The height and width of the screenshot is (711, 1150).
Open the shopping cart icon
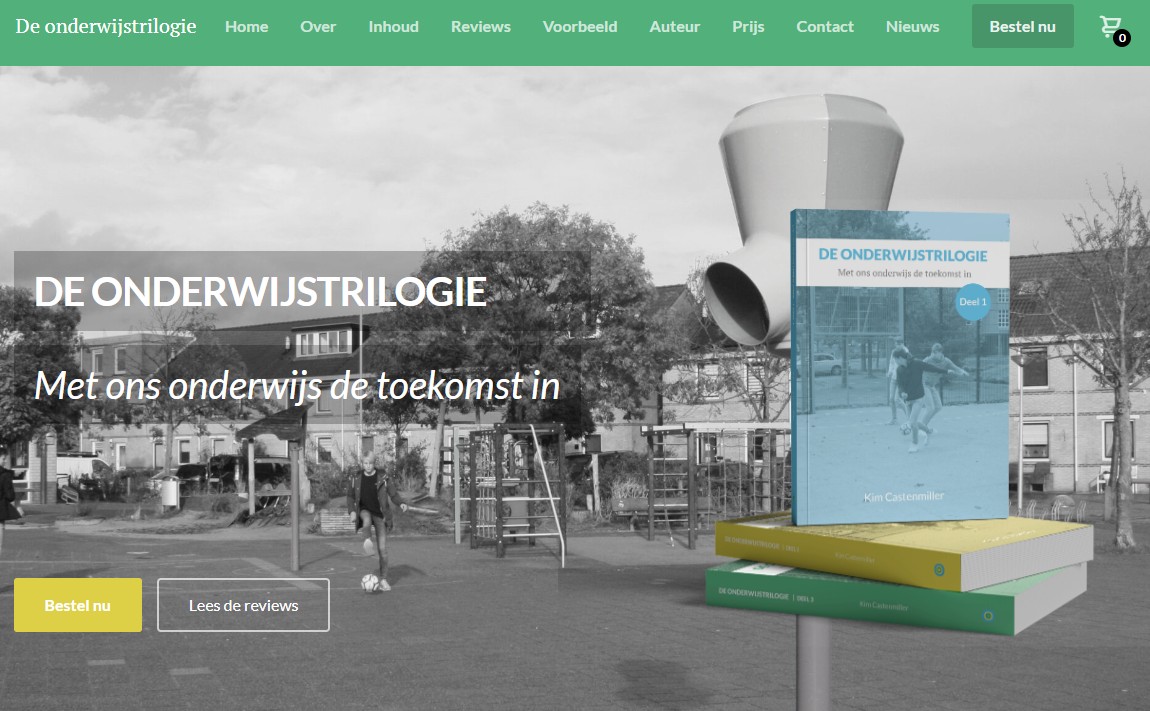(x=1111, y=27)
